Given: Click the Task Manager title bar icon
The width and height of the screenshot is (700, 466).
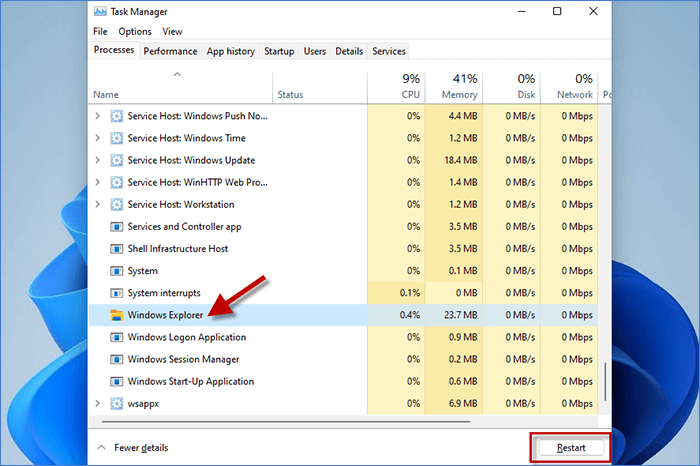Looking at the screenshot, I should [100, 12].
